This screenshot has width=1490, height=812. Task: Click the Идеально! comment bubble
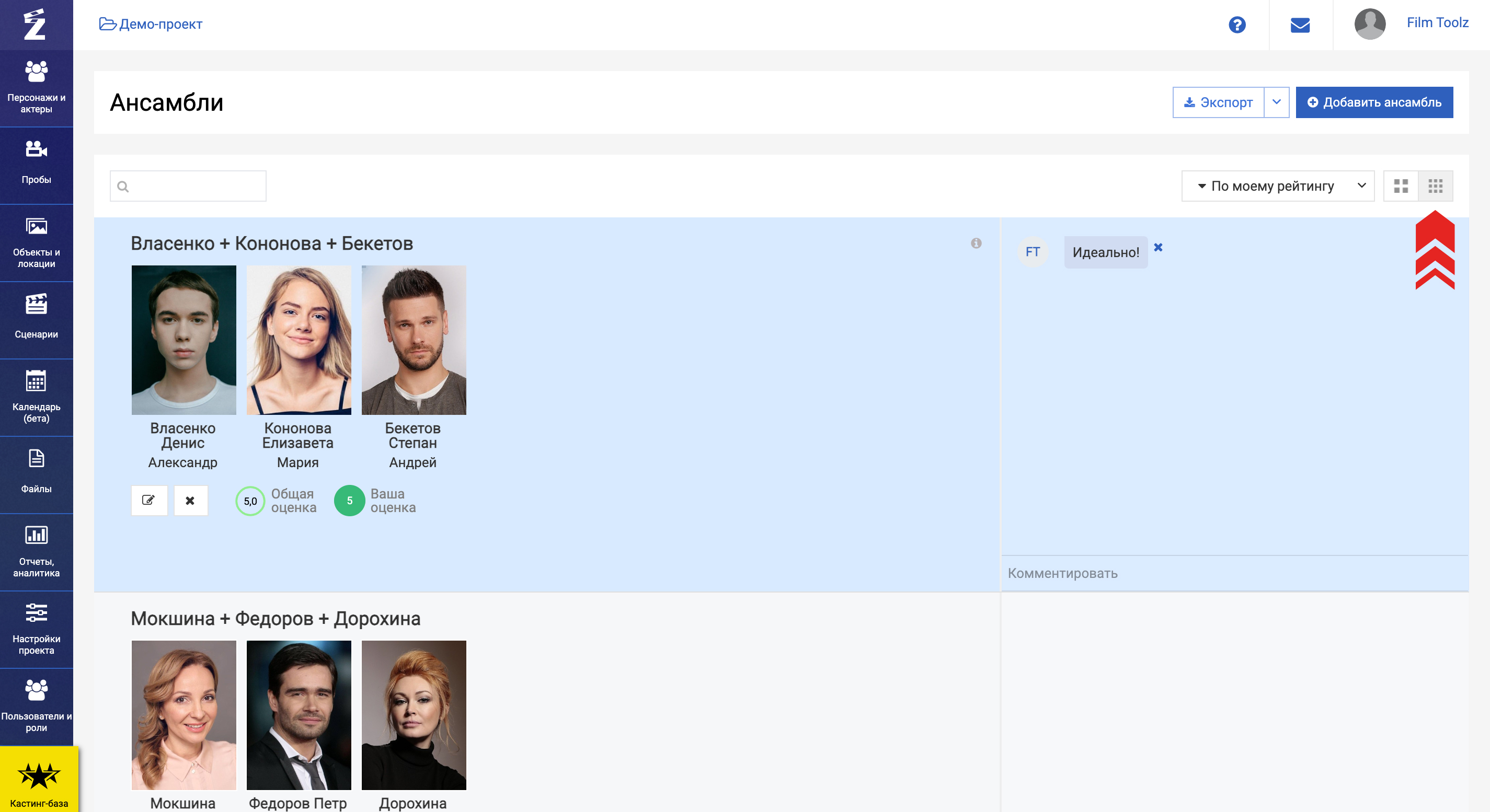[1105, 252]
